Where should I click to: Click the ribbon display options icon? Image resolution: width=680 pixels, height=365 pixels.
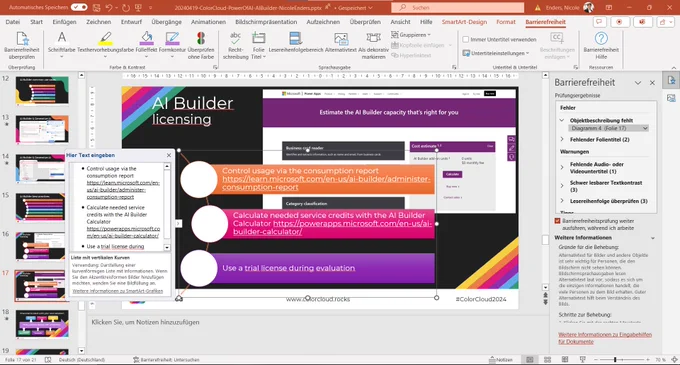click(x=609, y=7)
